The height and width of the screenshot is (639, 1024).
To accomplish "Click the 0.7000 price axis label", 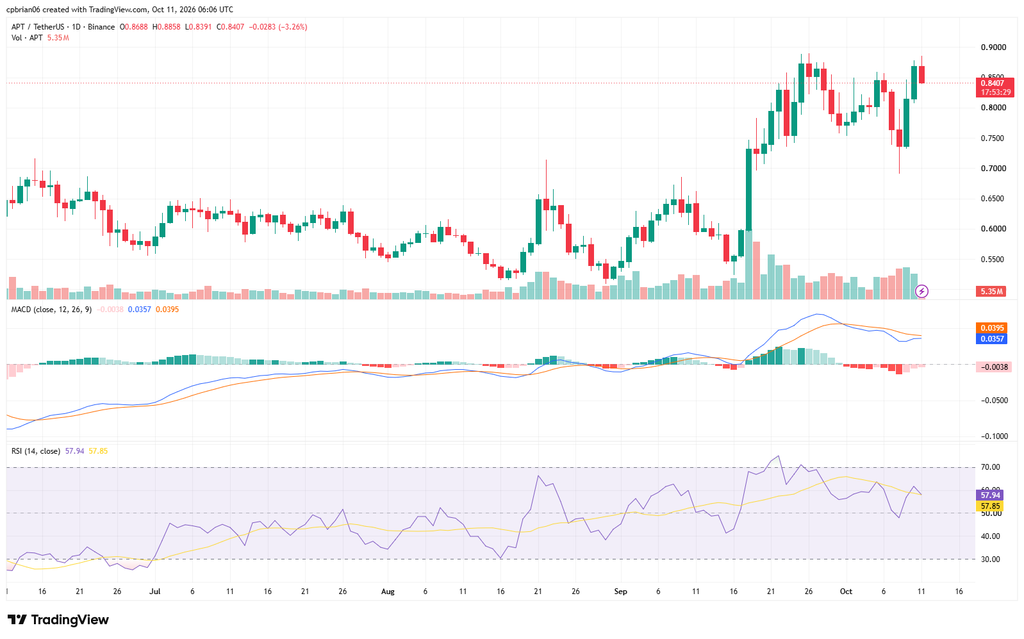I will pos(993,169).
